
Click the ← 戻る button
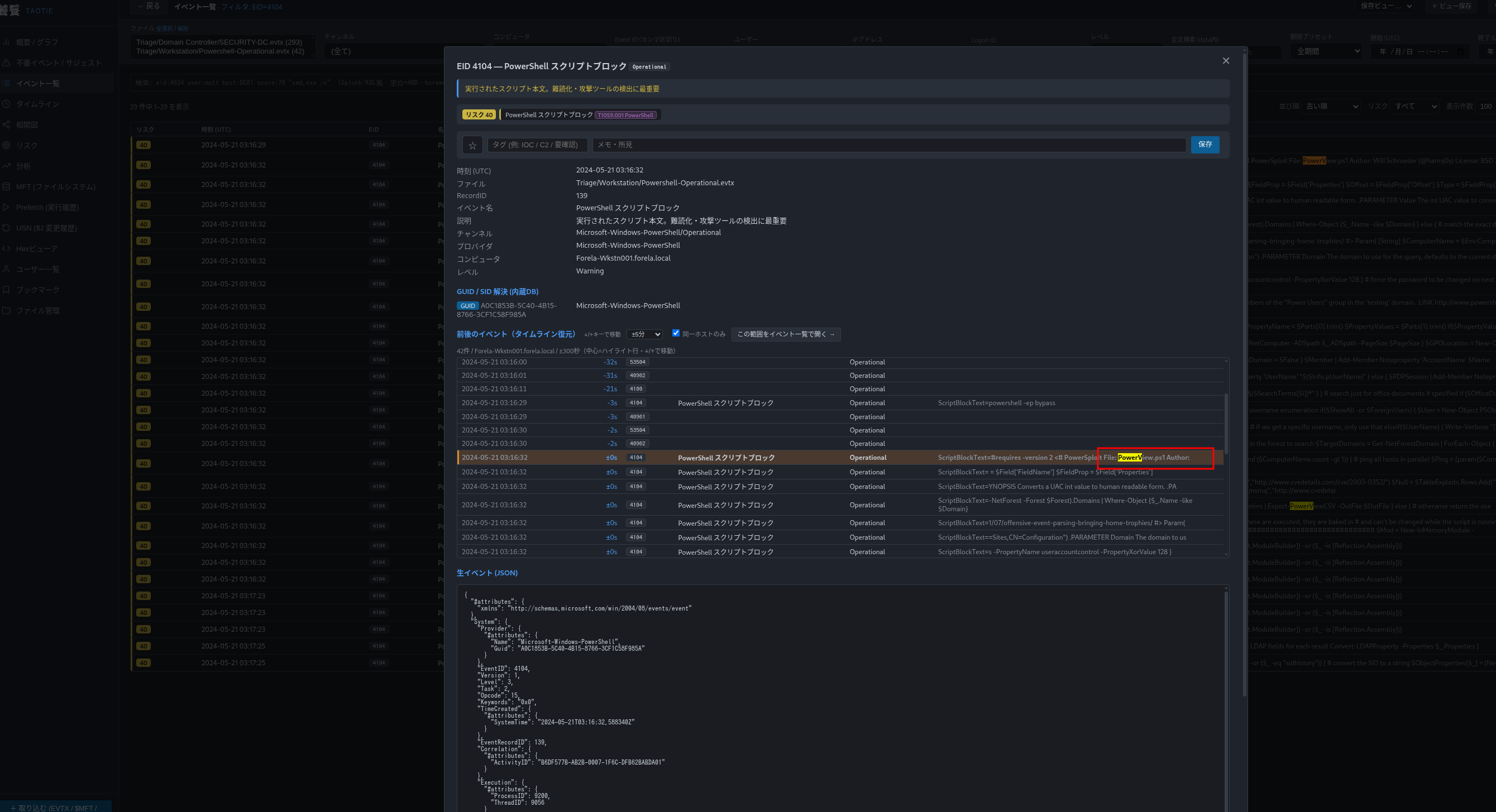tap(149, 6)
